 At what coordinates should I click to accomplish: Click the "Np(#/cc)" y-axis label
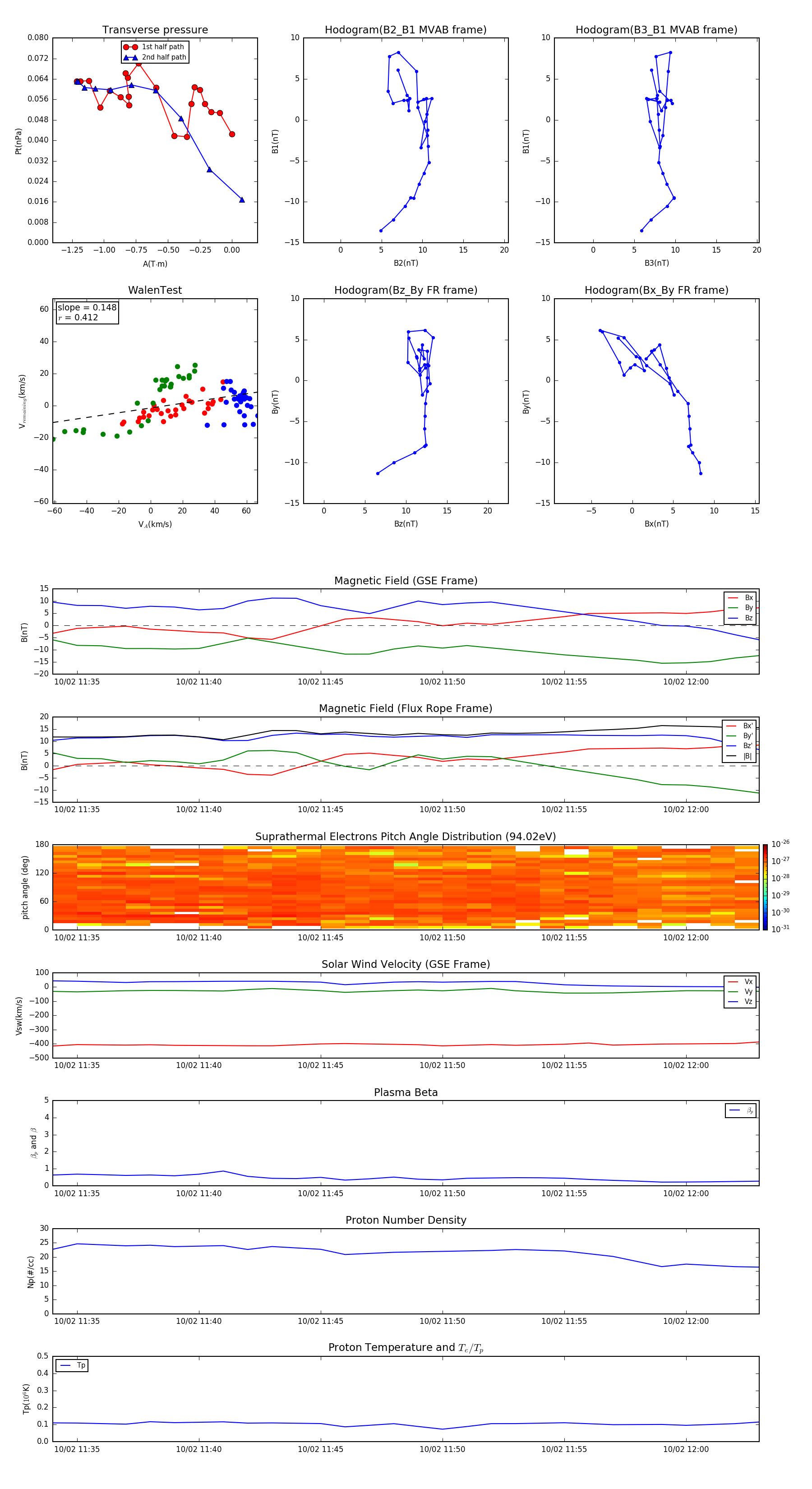pyautogui.click(x=31, y=1271)
